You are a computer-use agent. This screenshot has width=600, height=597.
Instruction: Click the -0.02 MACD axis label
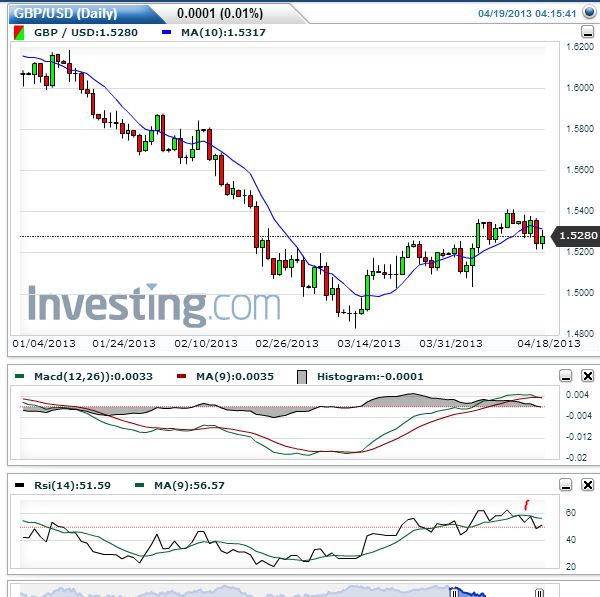click(576, 458)
